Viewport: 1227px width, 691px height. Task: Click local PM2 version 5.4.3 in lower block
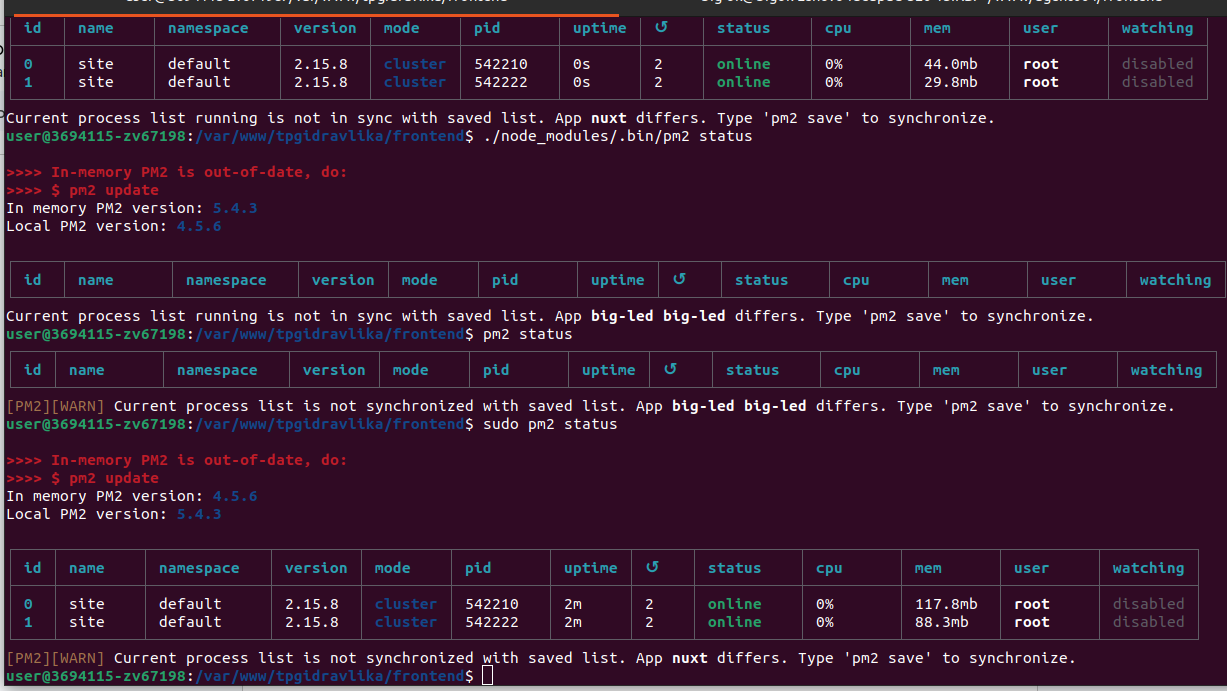coord(199,514)
